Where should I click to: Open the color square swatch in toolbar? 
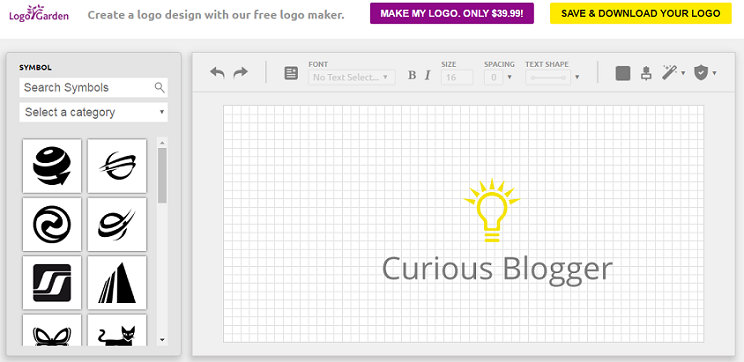coord(623,73)
